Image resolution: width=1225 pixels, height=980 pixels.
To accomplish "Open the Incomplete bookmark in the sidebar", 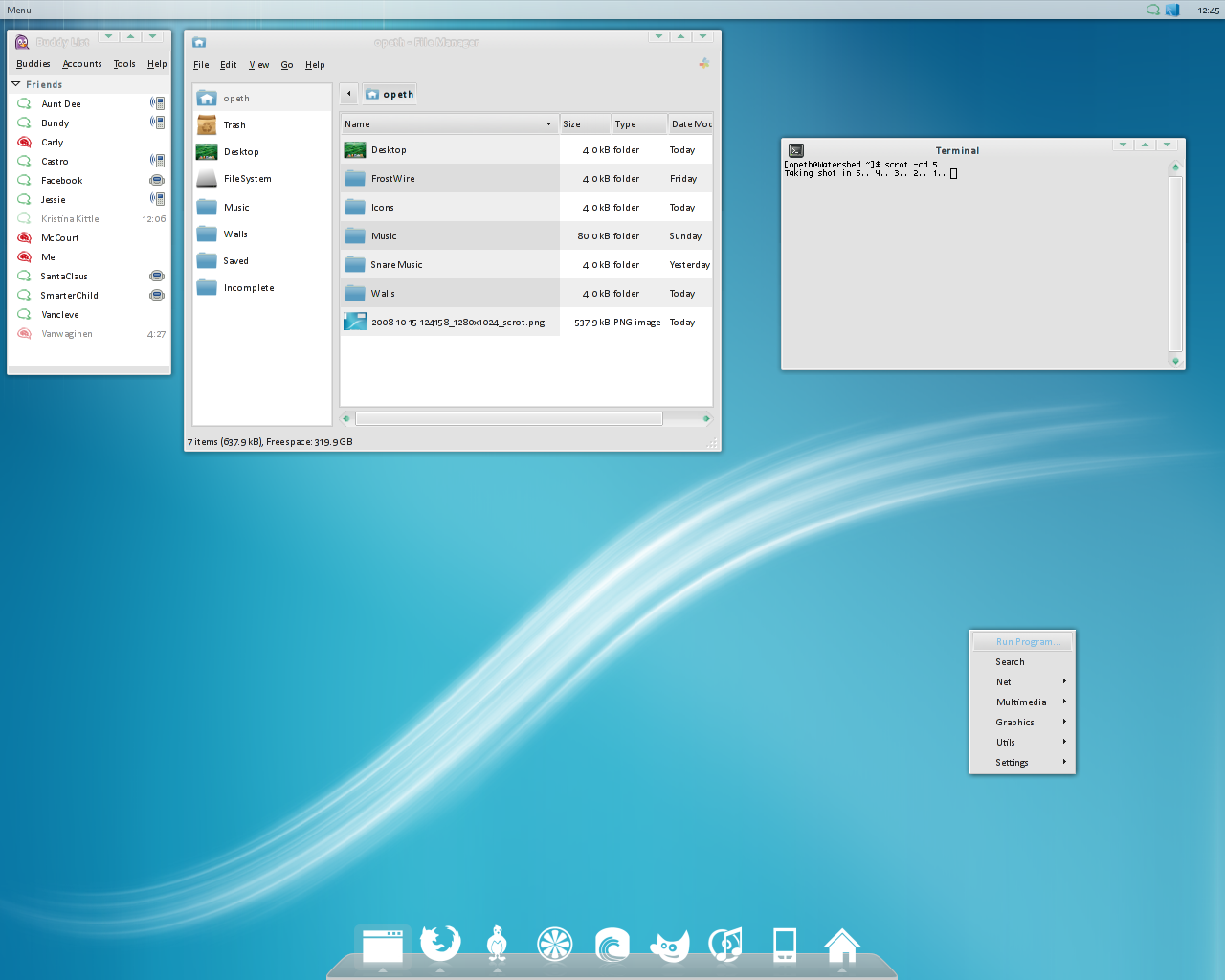I will point(261,287).
